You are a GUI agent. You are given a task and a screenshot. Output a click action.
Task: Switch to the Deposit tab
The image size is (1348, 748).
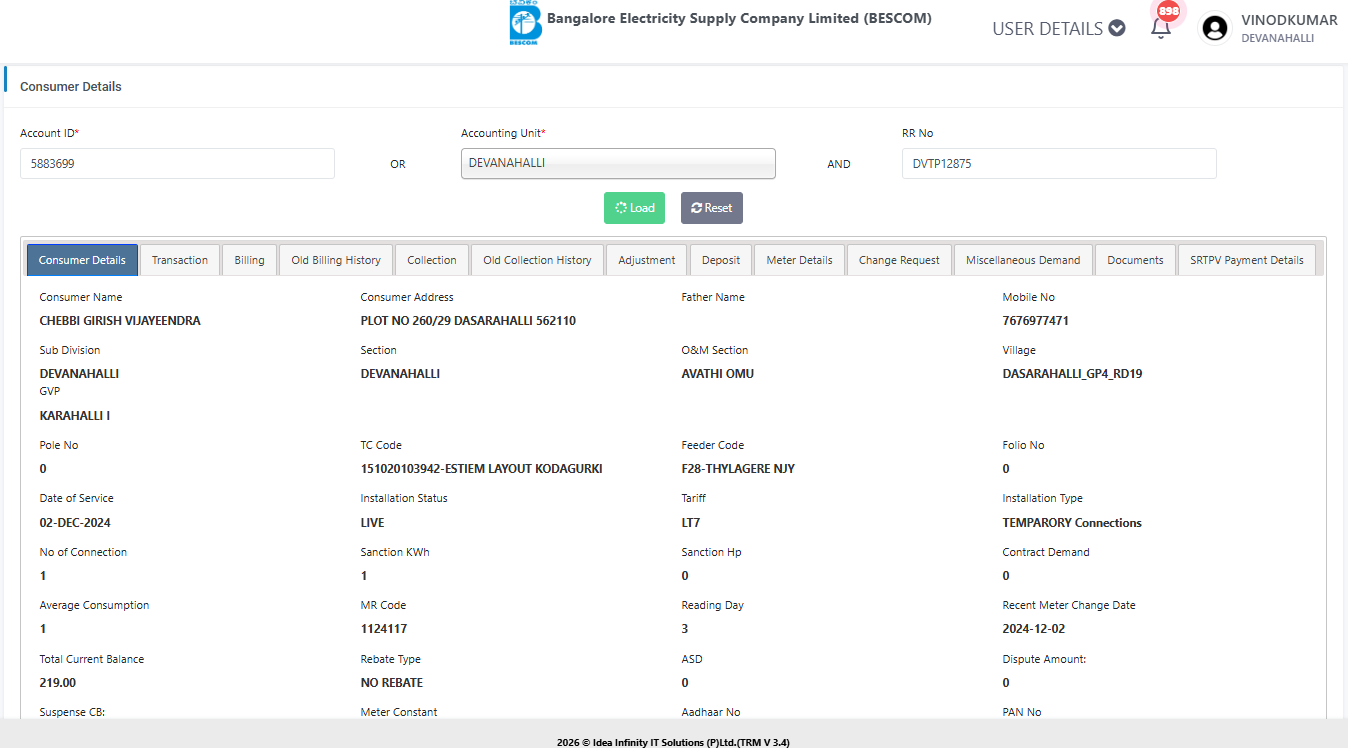click(720, 260)
